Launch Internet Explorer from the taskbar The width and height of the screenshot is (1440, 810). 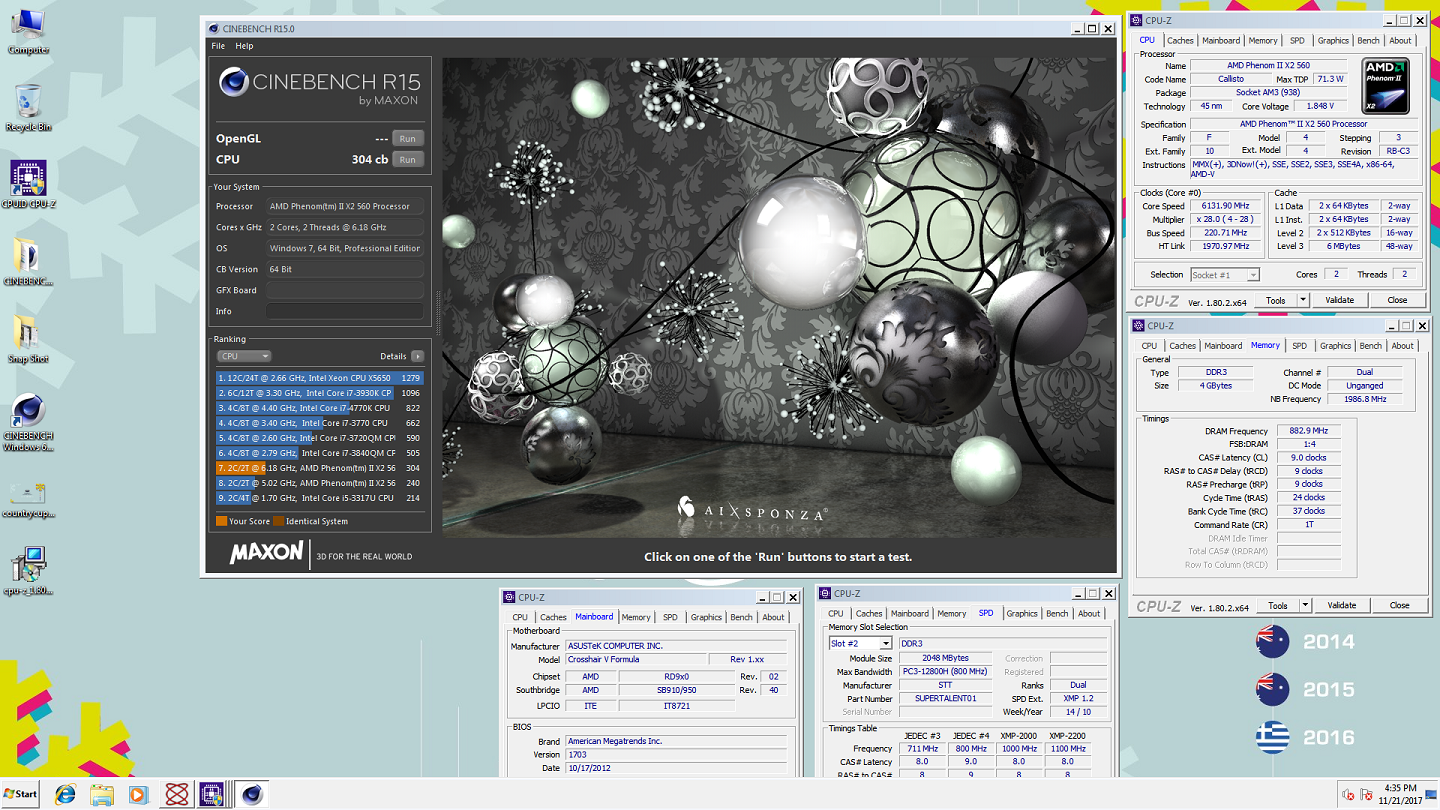pyautogui.click(x=67, y=794)
